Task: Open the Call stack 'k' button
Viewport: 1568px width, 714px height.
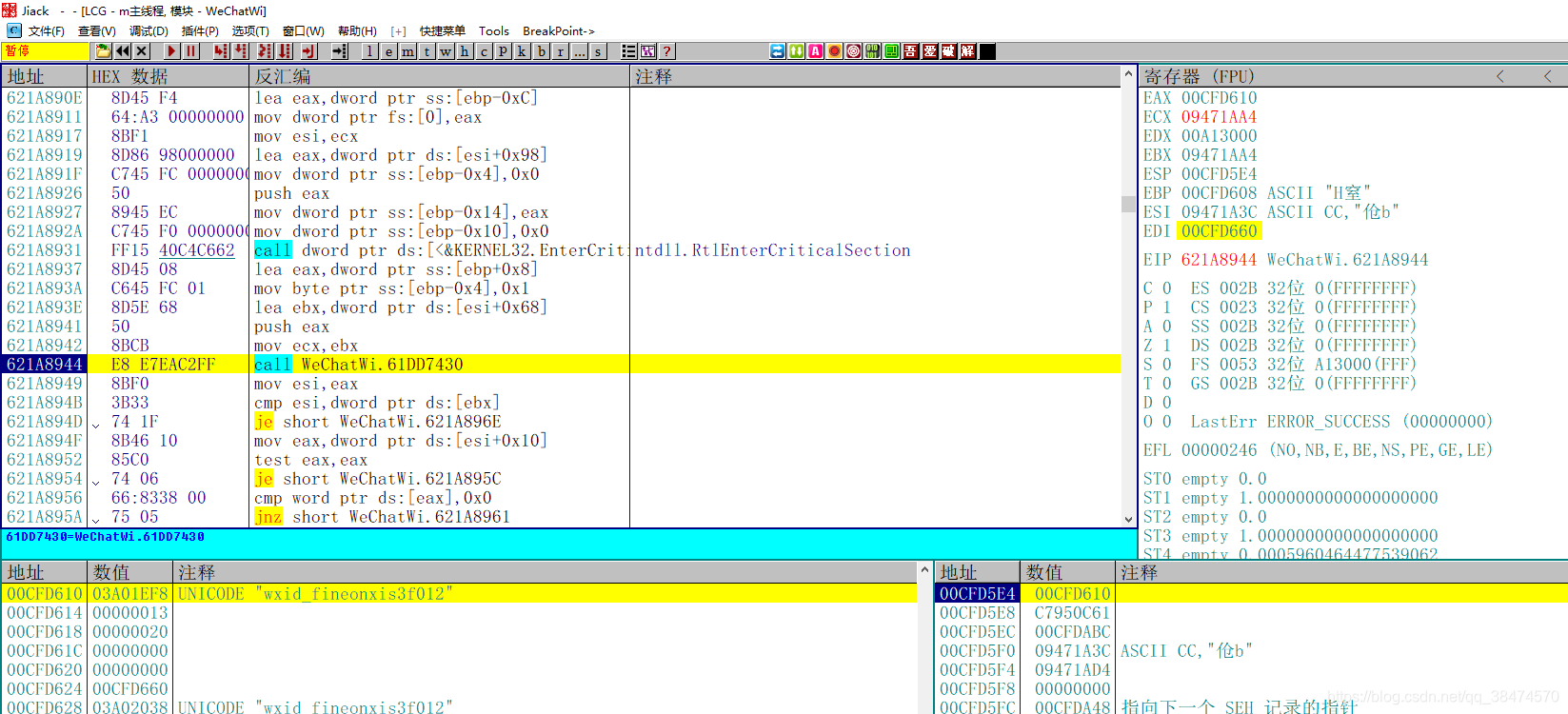Action: 522,51
